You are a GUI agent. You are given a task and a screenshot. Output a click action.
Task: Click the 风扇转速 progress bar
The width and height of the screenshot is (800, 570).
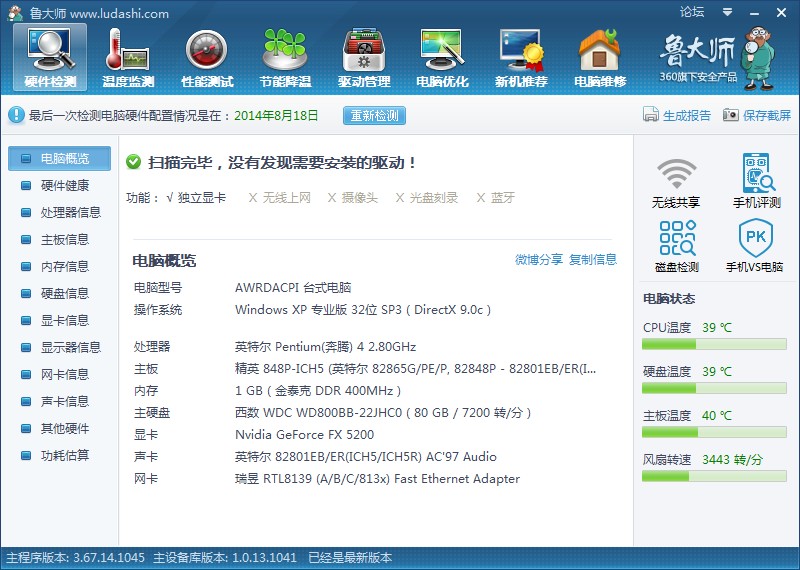pos(714,476)
